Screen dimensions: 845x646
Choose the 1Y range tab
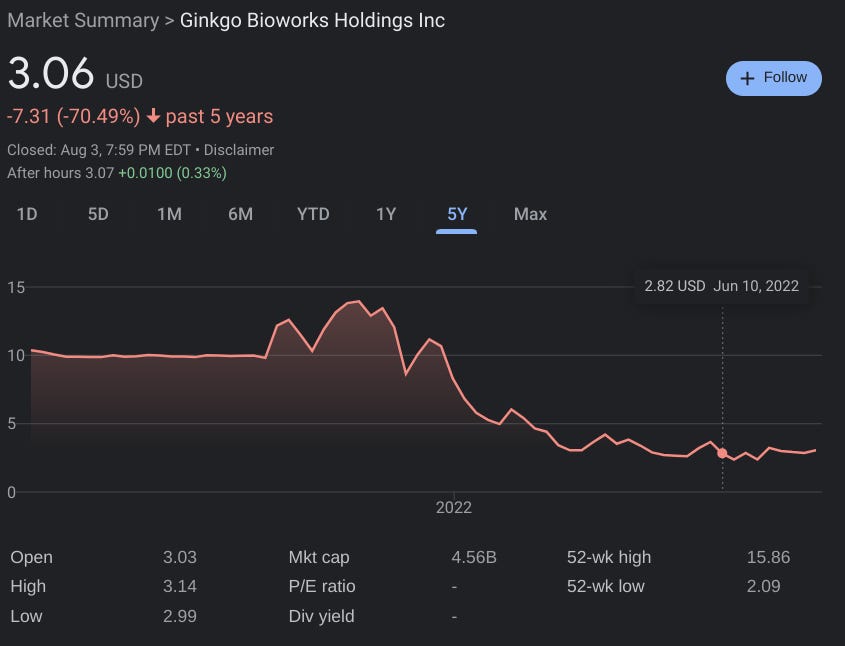pos(386,214)
